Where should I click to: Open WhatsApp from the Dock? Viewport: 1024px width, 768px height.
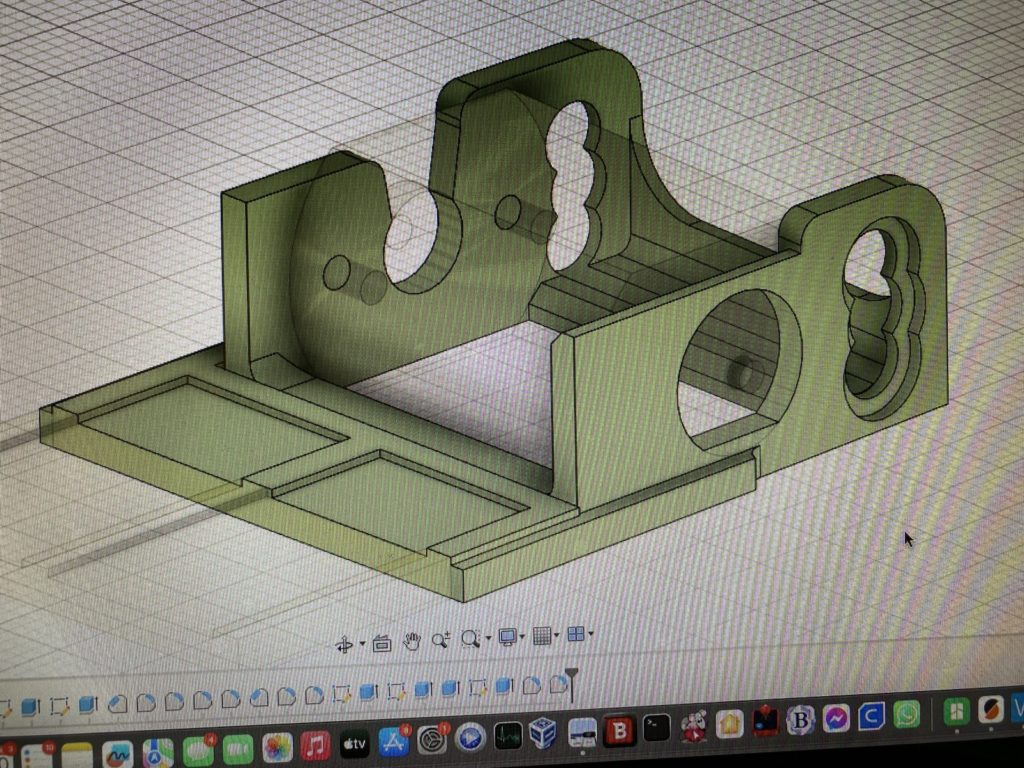tap(906, 715)
